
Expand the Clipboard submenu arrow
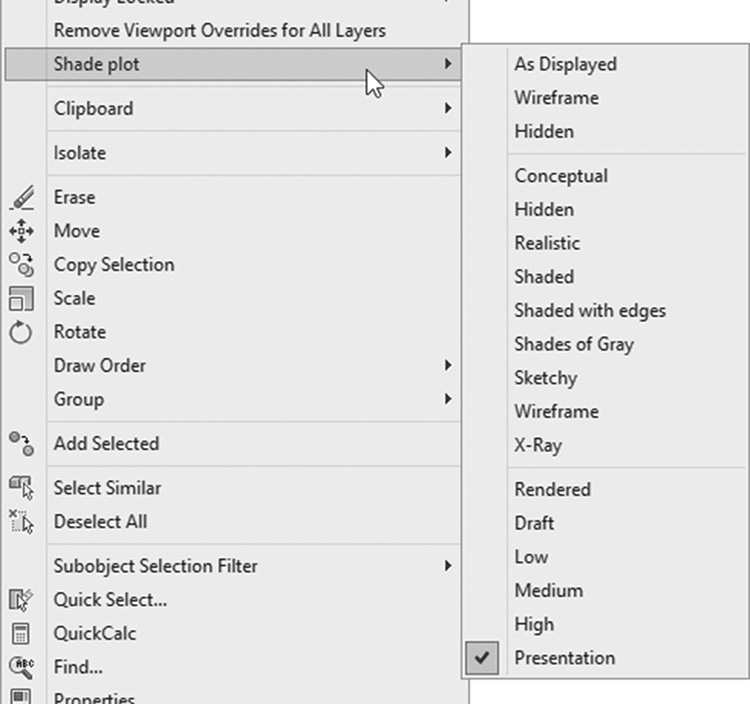(448, 108)
